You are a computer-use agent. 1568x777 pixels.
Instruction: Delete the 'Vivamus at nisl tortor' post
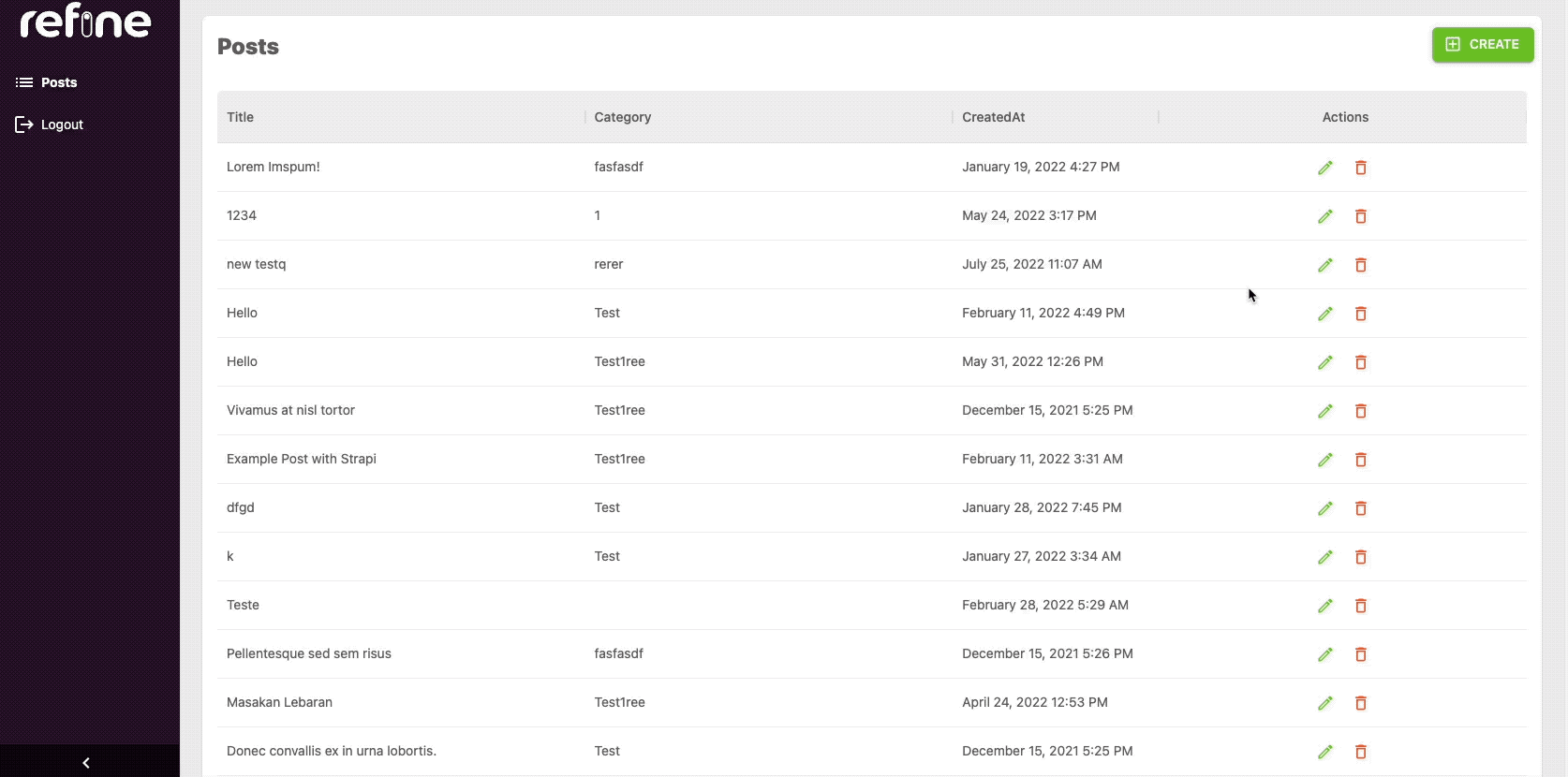click(x=1360, y=411)
